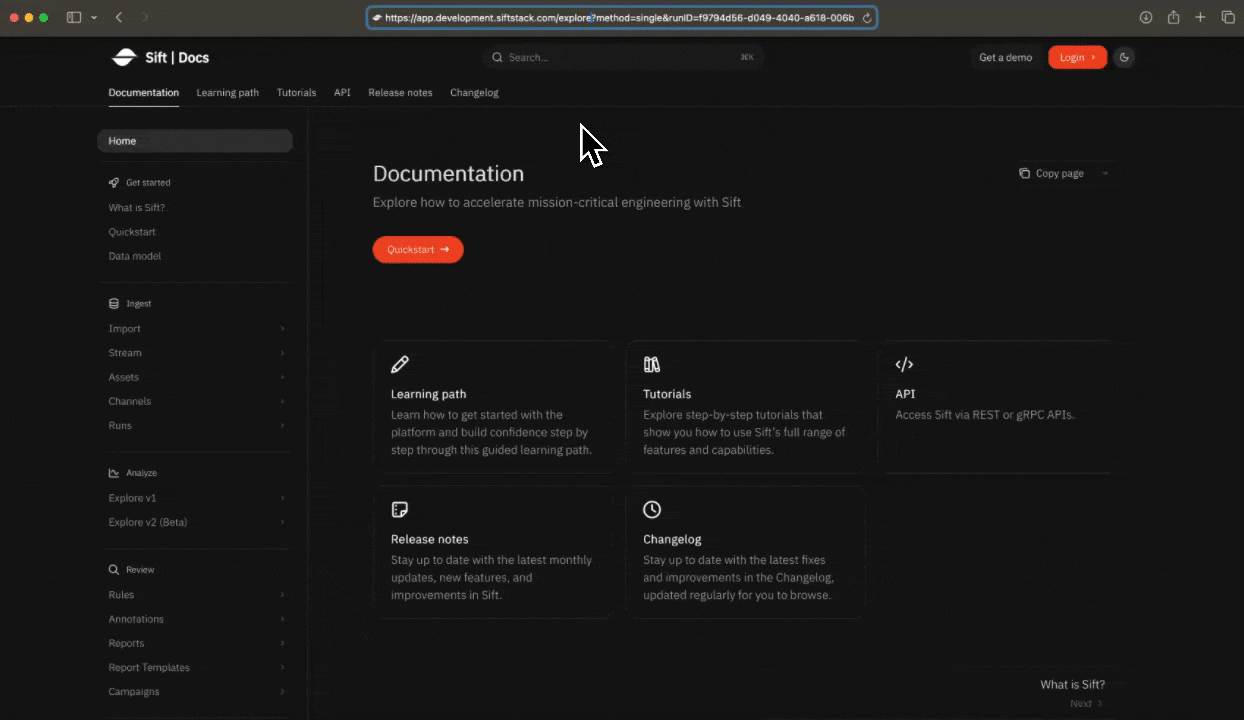Image resolution: width=1244 pixels, height=720 pixels.
Task: Click the Review magnifier icon
Action: pos(114,570)
